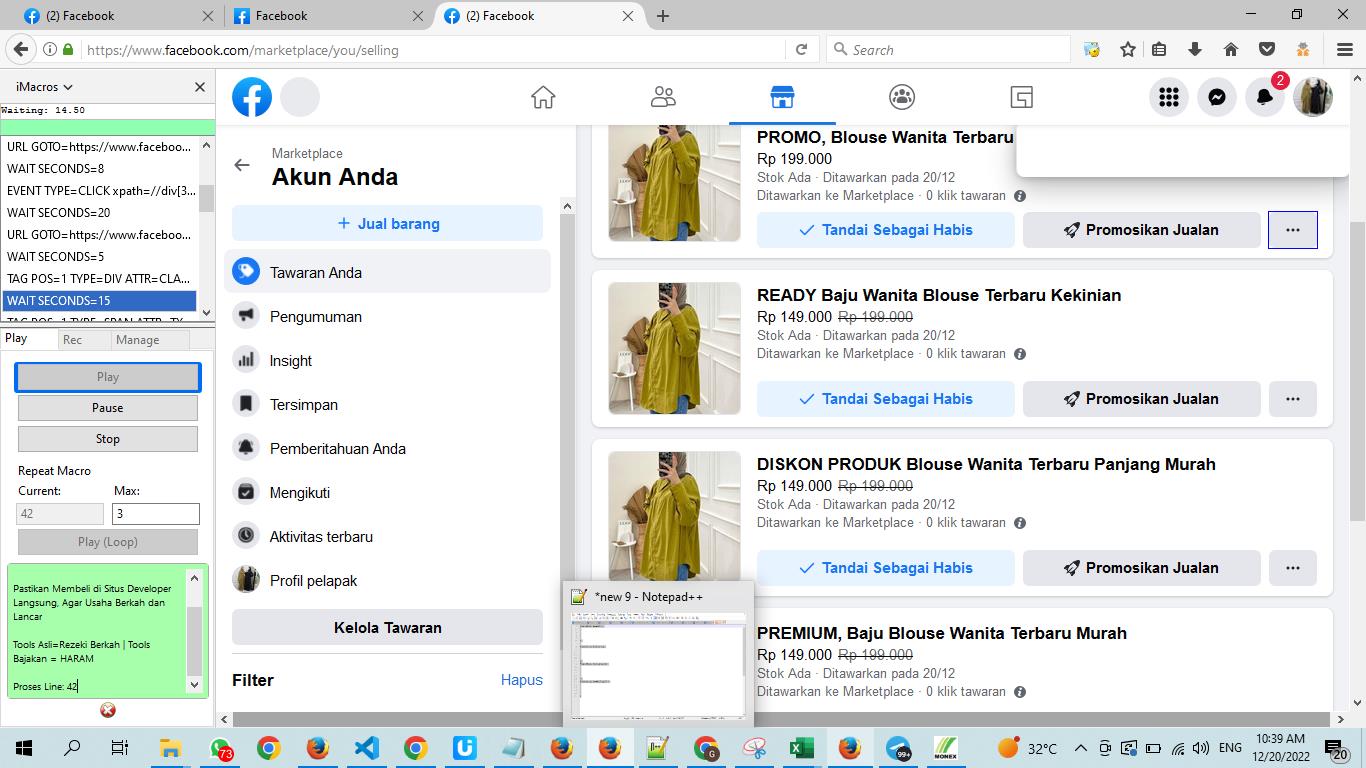Open more options for READY Baju listing

click(1293, 399)
